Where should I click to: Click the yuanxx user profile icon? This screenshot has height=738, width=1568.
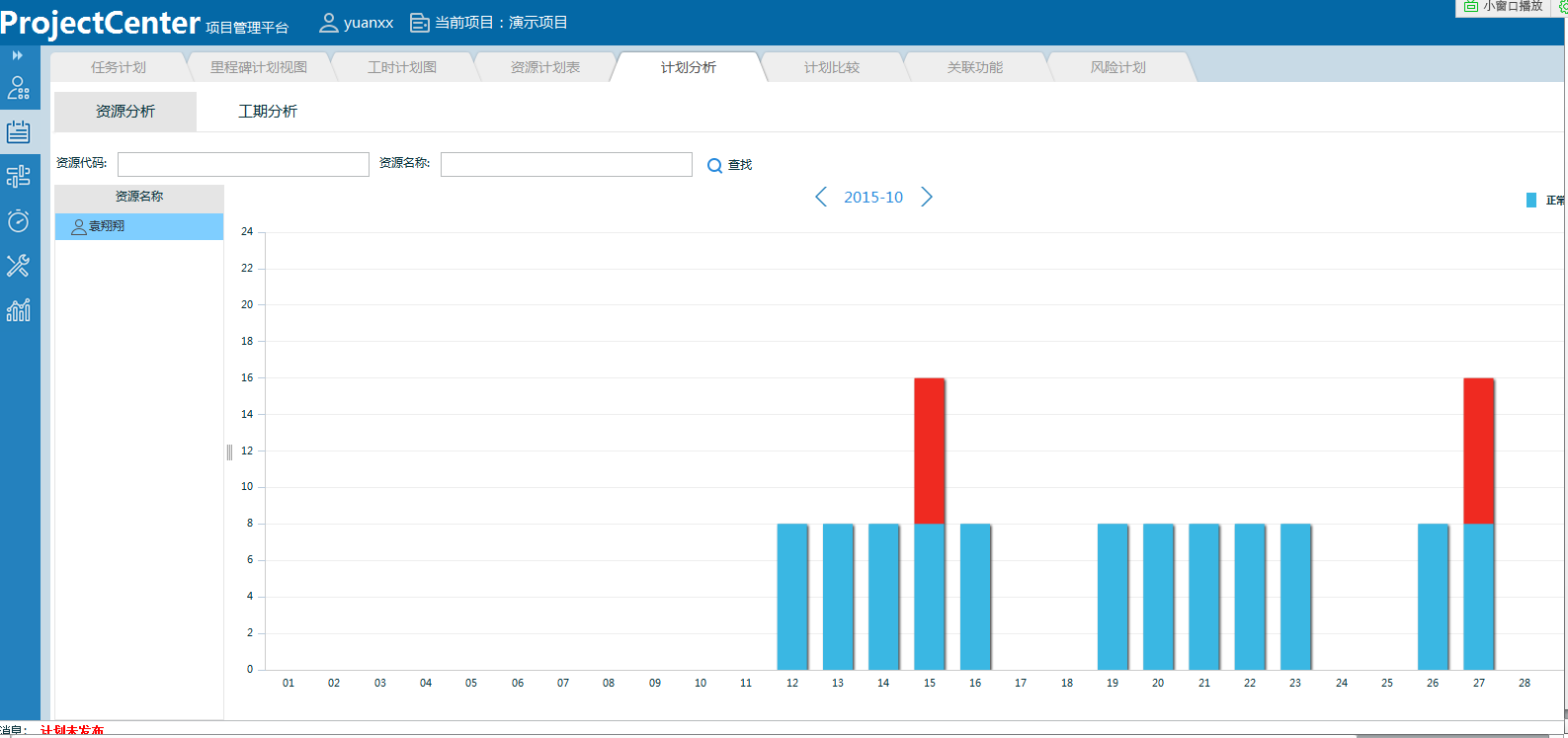[x=329, y=23]
